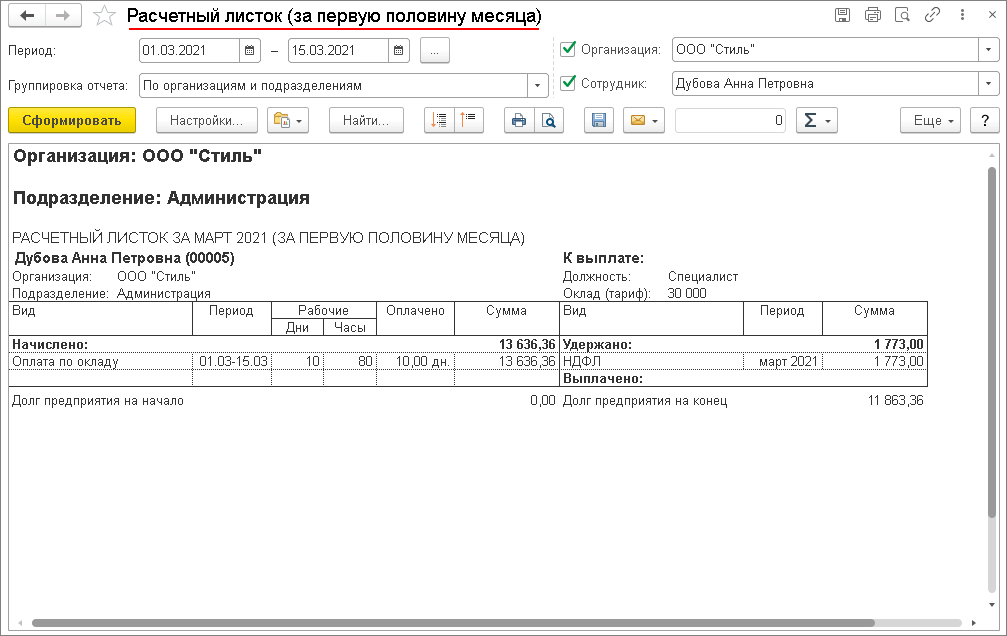The image size is (1007, 636).
Task: Expand the Сотрудник dropdown list
Action: click(988, 84)
